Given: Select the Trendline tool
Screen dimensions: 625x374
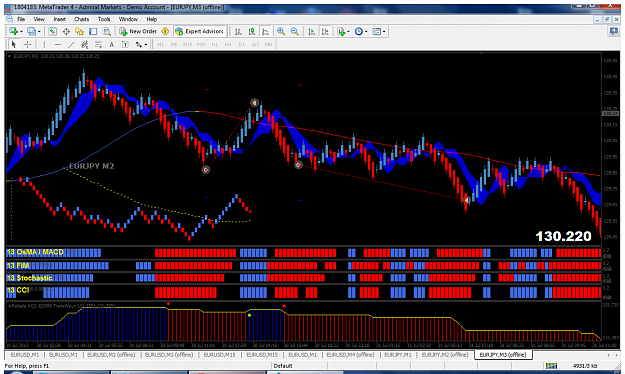Looking at the screenshot, I should (x=71, y=44).
